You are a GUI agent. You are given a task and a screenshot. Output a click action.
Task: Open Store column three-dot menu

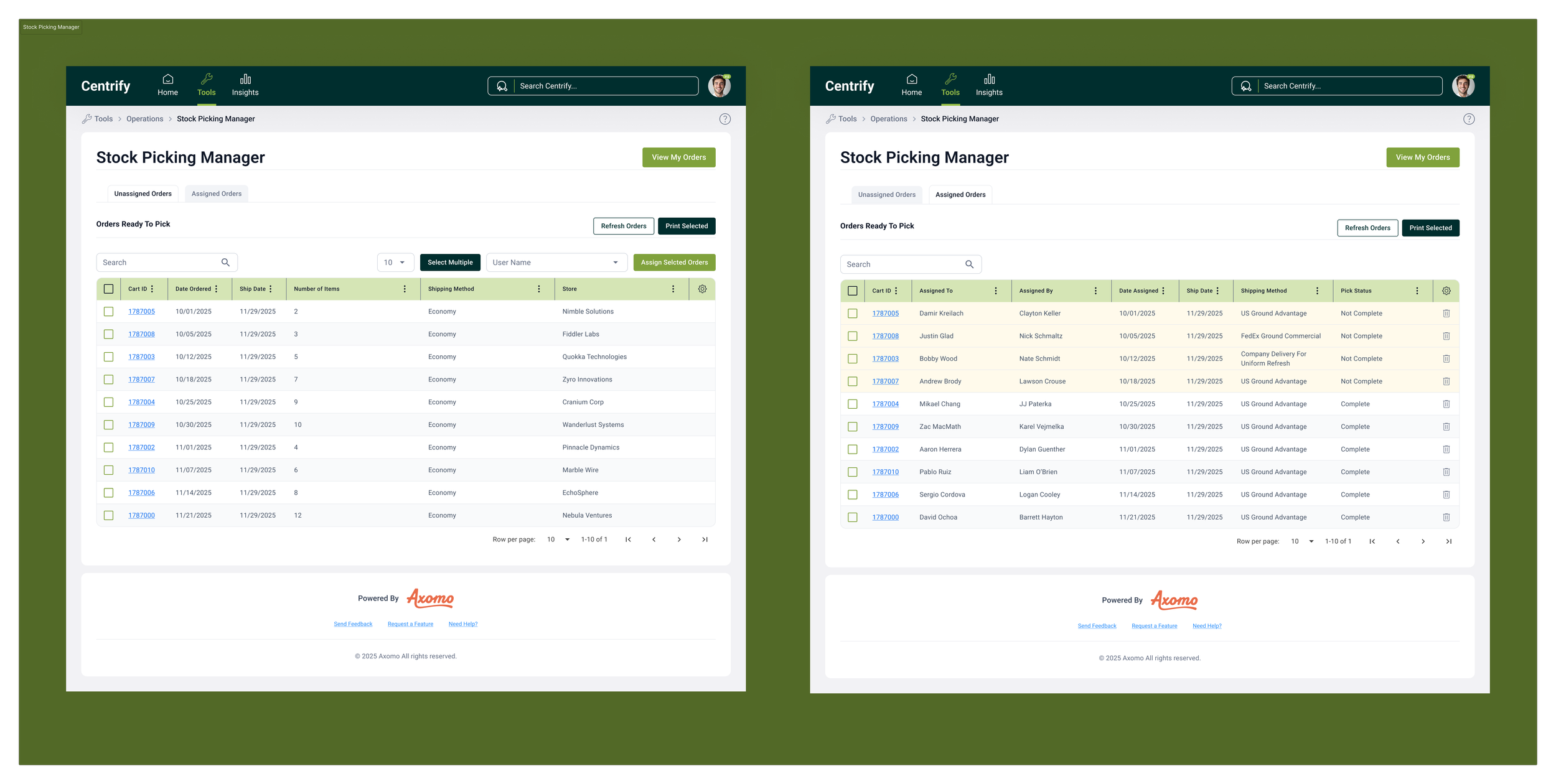point(673,289)
